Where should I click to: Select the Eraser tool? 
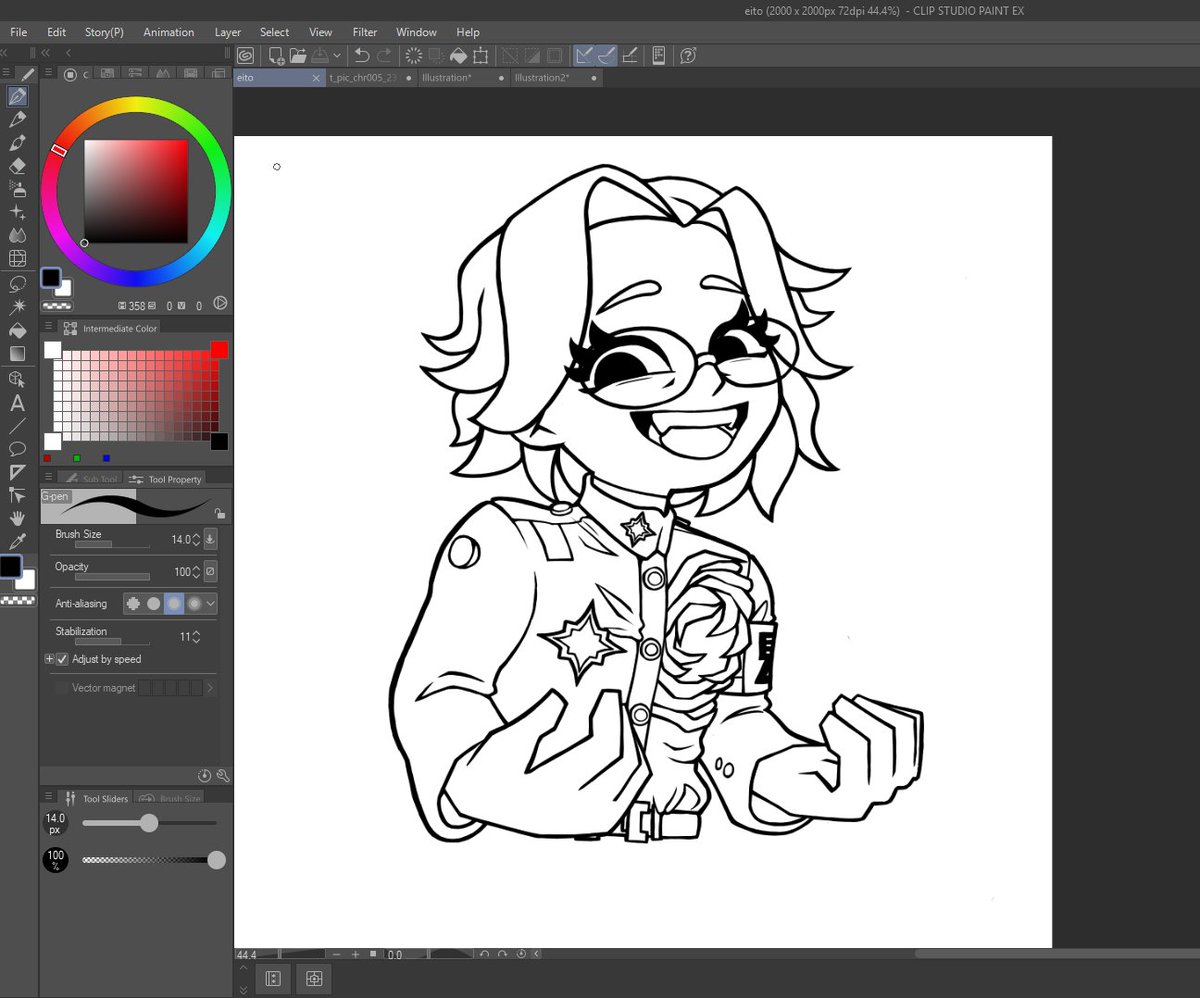[17, 166]
